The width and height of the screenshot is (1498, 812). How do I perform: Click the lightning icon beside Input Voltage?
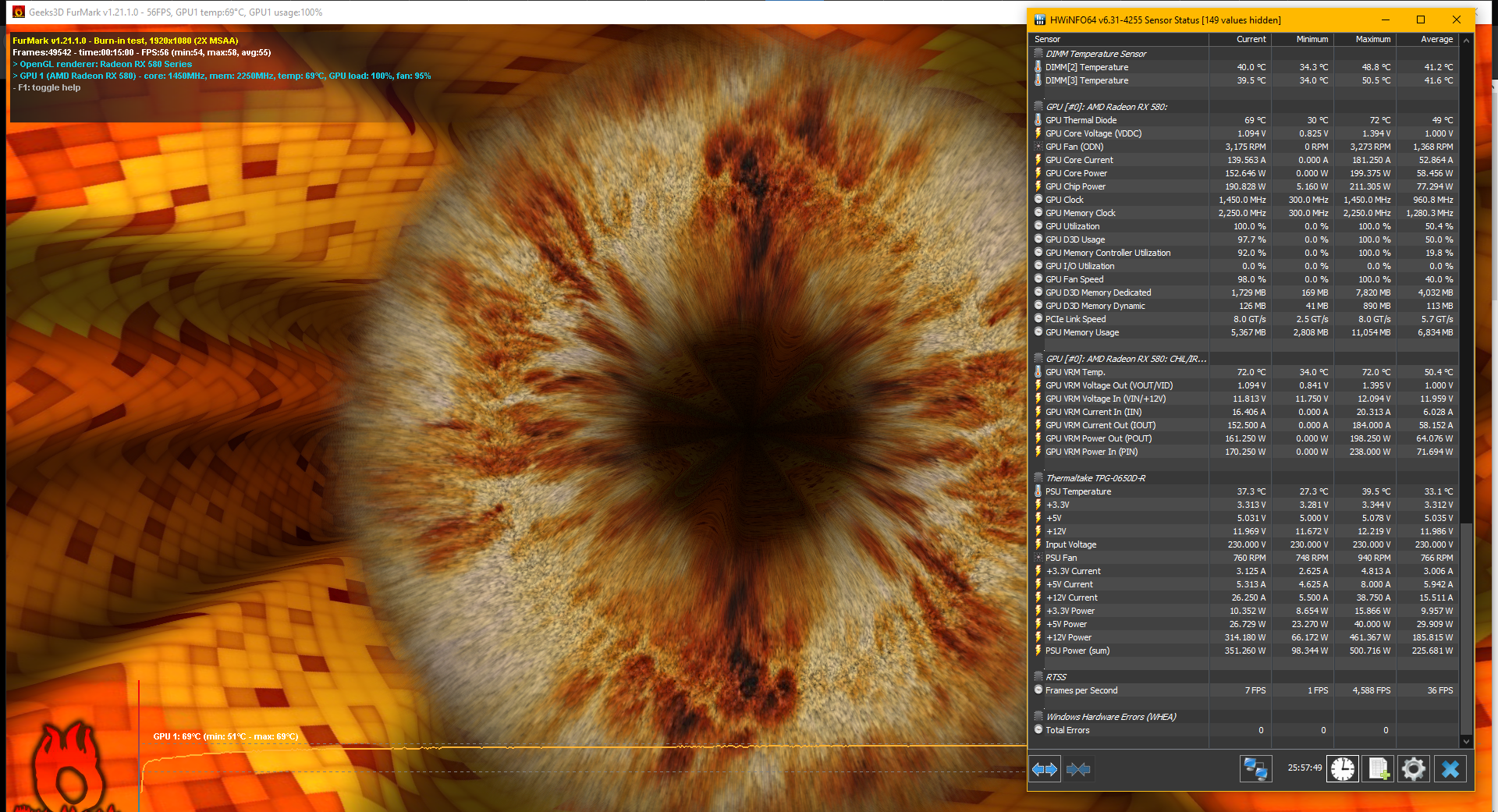[x=1038, y=544]
